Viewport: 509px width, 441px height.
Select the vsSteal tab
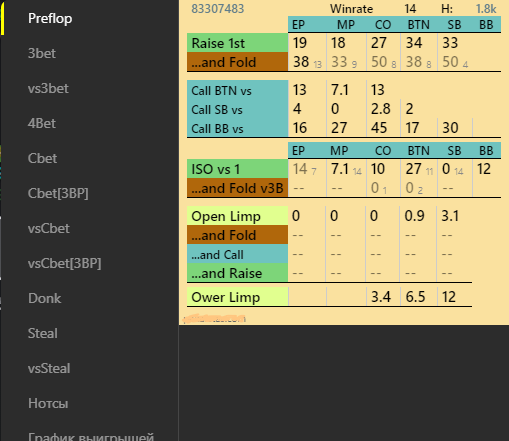(49, 368)
